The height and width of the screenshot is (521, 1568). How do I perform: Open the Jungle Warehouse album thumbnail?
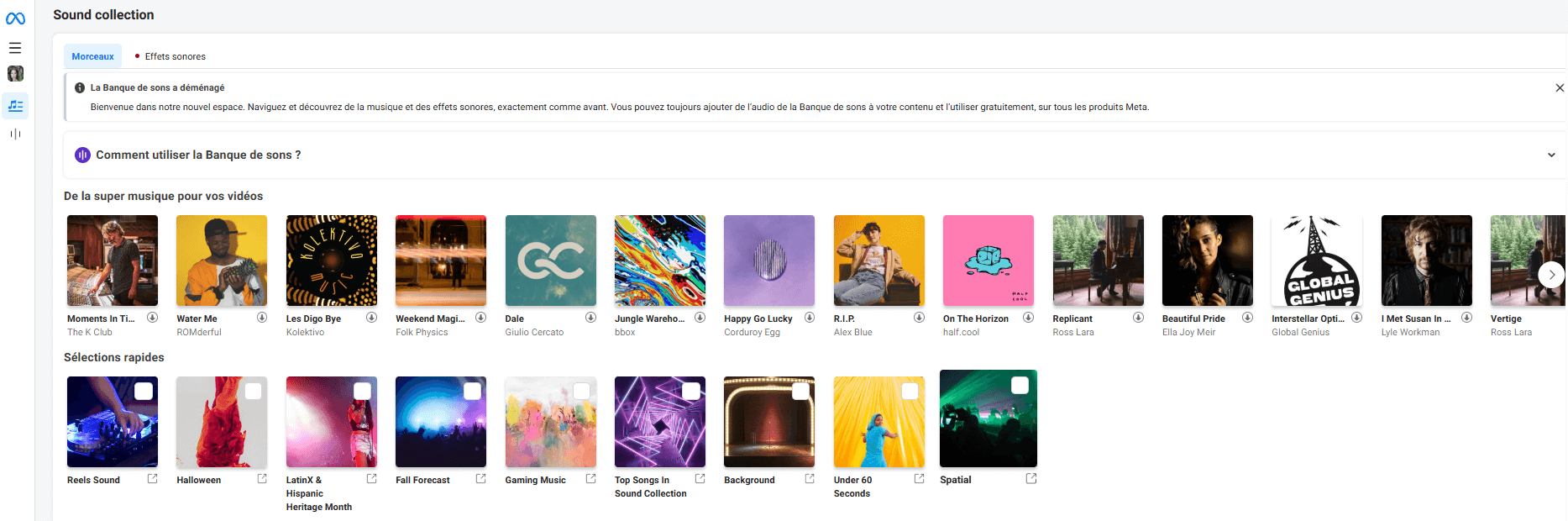[659, 260]
